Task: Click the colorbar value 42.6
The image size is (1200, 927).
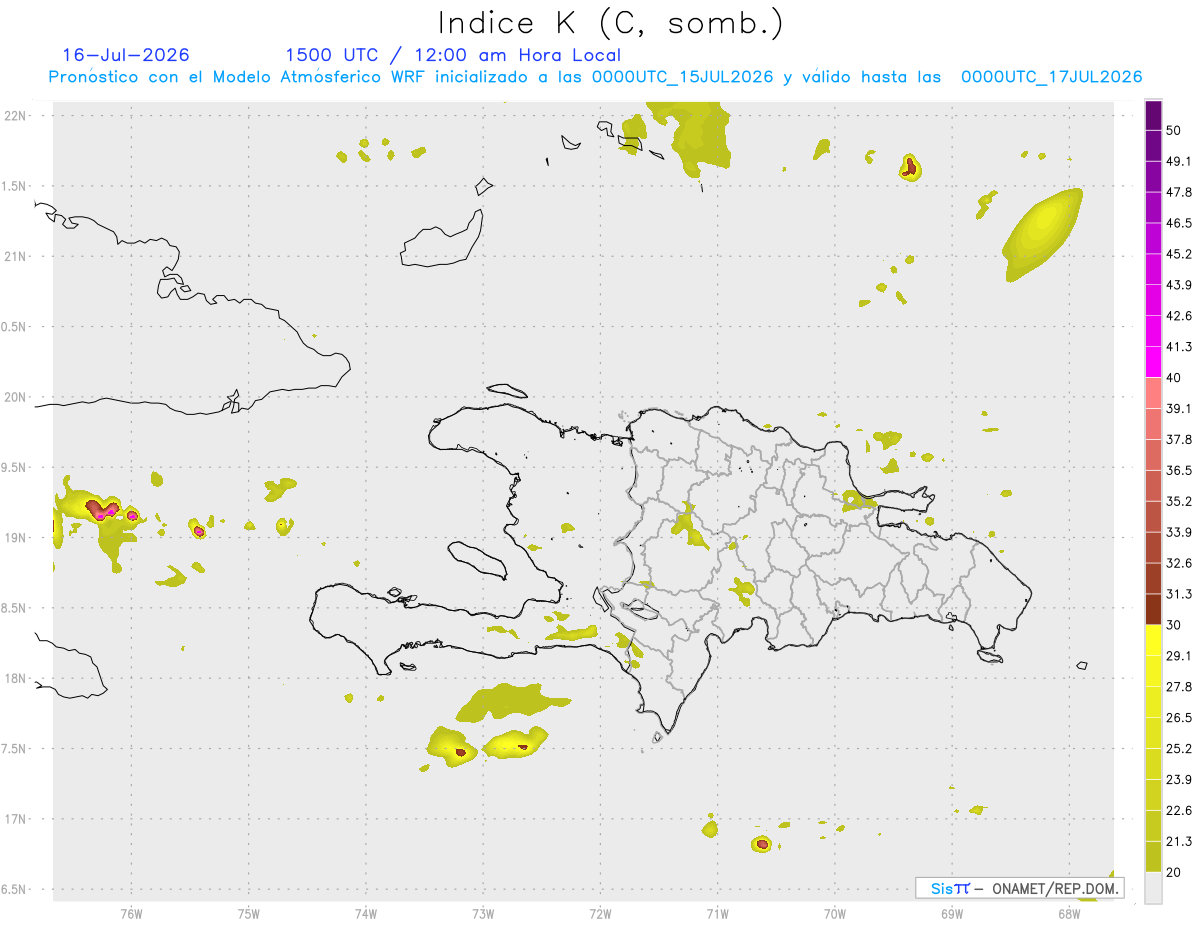Action: pyautogui.click(x=1179, y=316)
